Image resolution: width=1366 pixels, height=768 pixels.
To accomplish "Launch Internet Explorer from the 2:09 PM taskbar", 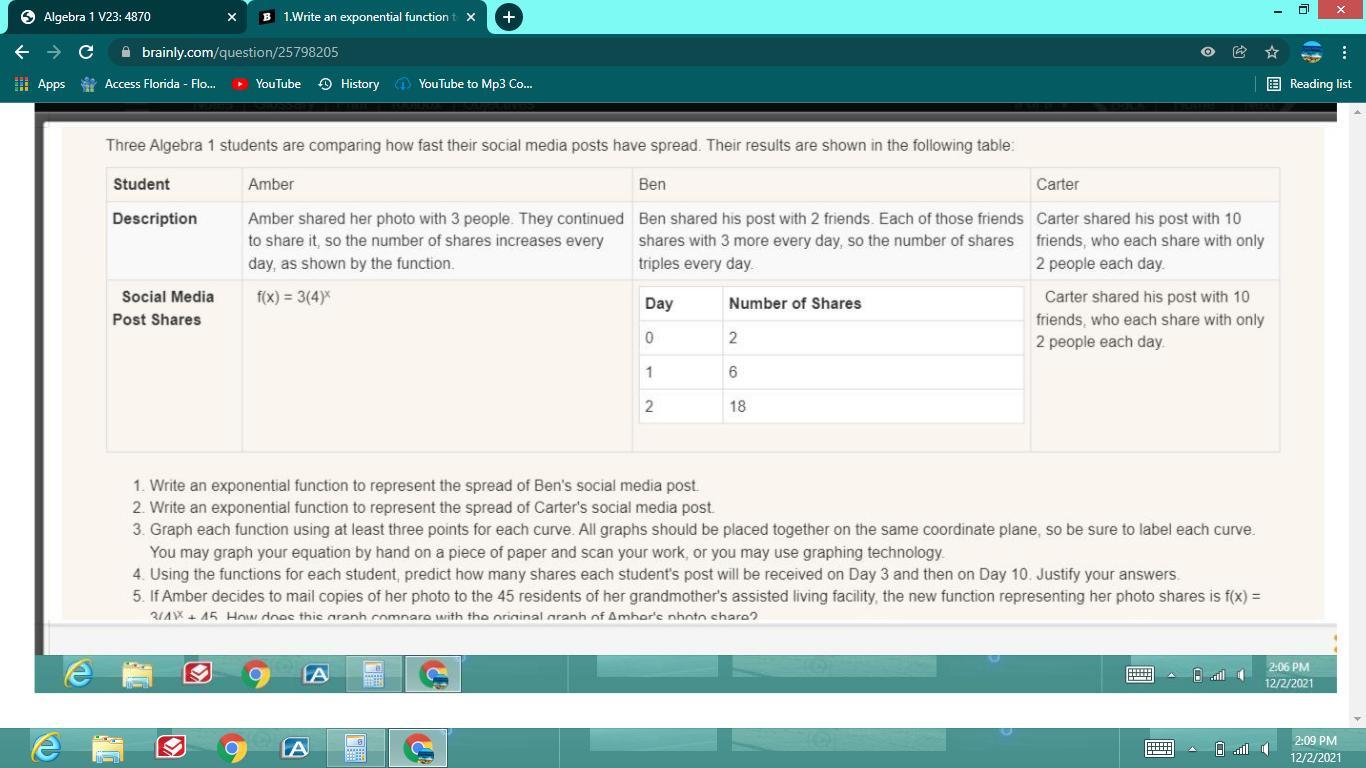I will pos(46,747).
